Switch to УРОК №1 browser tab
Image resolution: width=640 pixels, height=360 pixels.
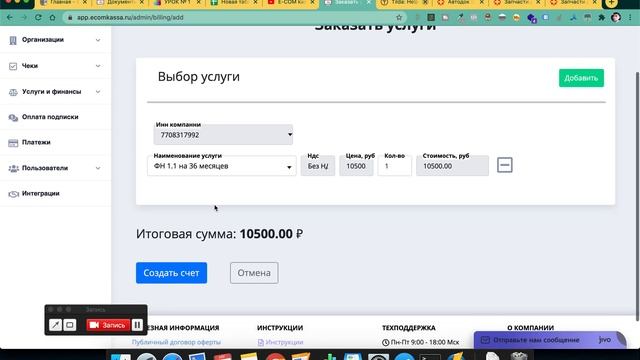click(x=177, y=3)
